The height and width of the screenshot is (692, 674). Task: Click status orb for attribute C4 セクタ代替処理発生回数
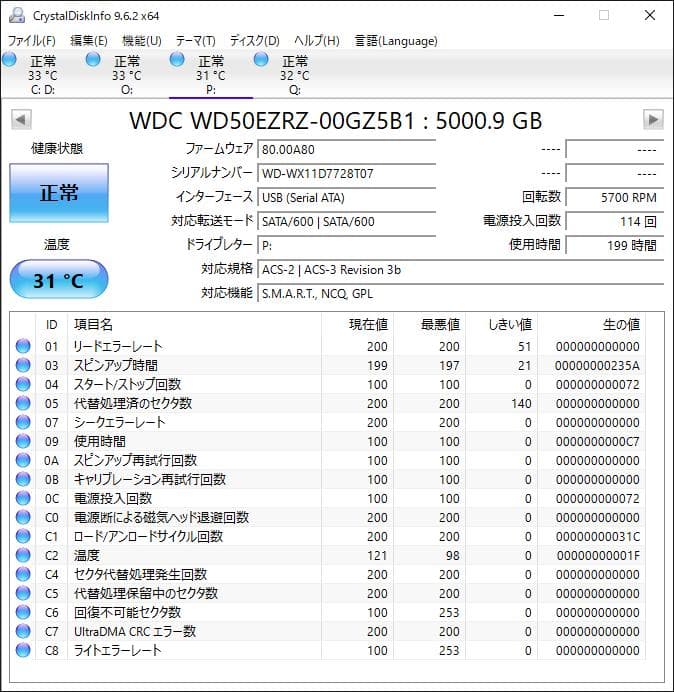point(23,574)
